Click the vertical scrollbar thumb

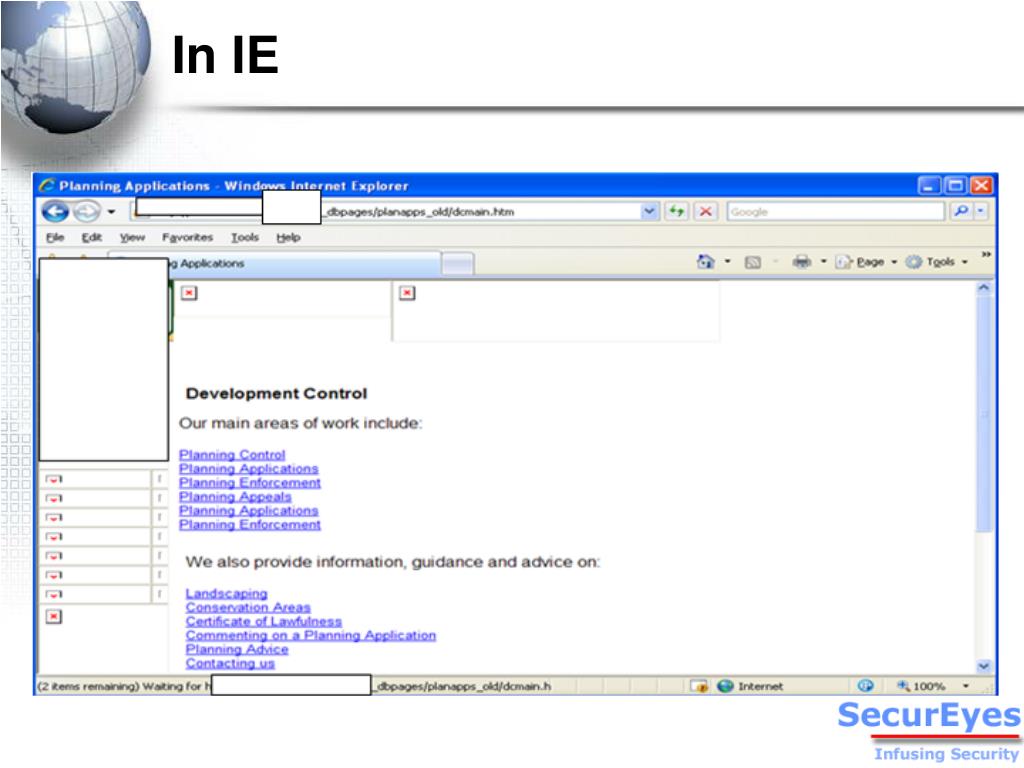pyautogui.click(x=984, y=414)
